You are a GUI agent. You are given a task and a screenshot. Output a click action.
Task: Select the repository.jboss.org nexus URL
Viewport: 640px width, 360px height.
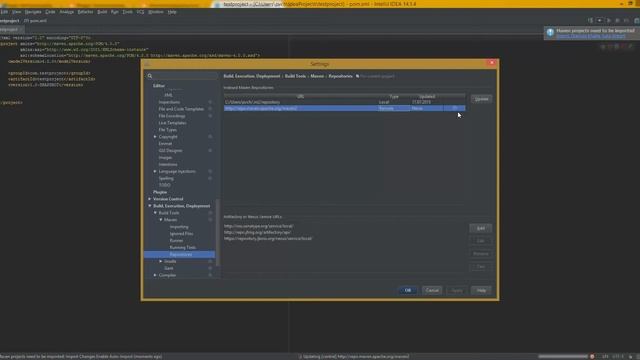tap(268, 238)
